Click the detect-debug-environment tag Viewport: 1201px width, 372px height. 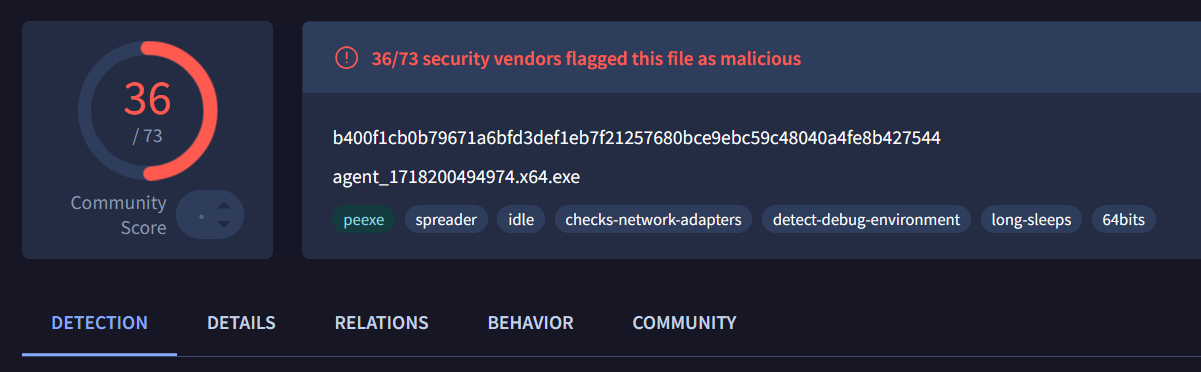[x=866, y=219]
